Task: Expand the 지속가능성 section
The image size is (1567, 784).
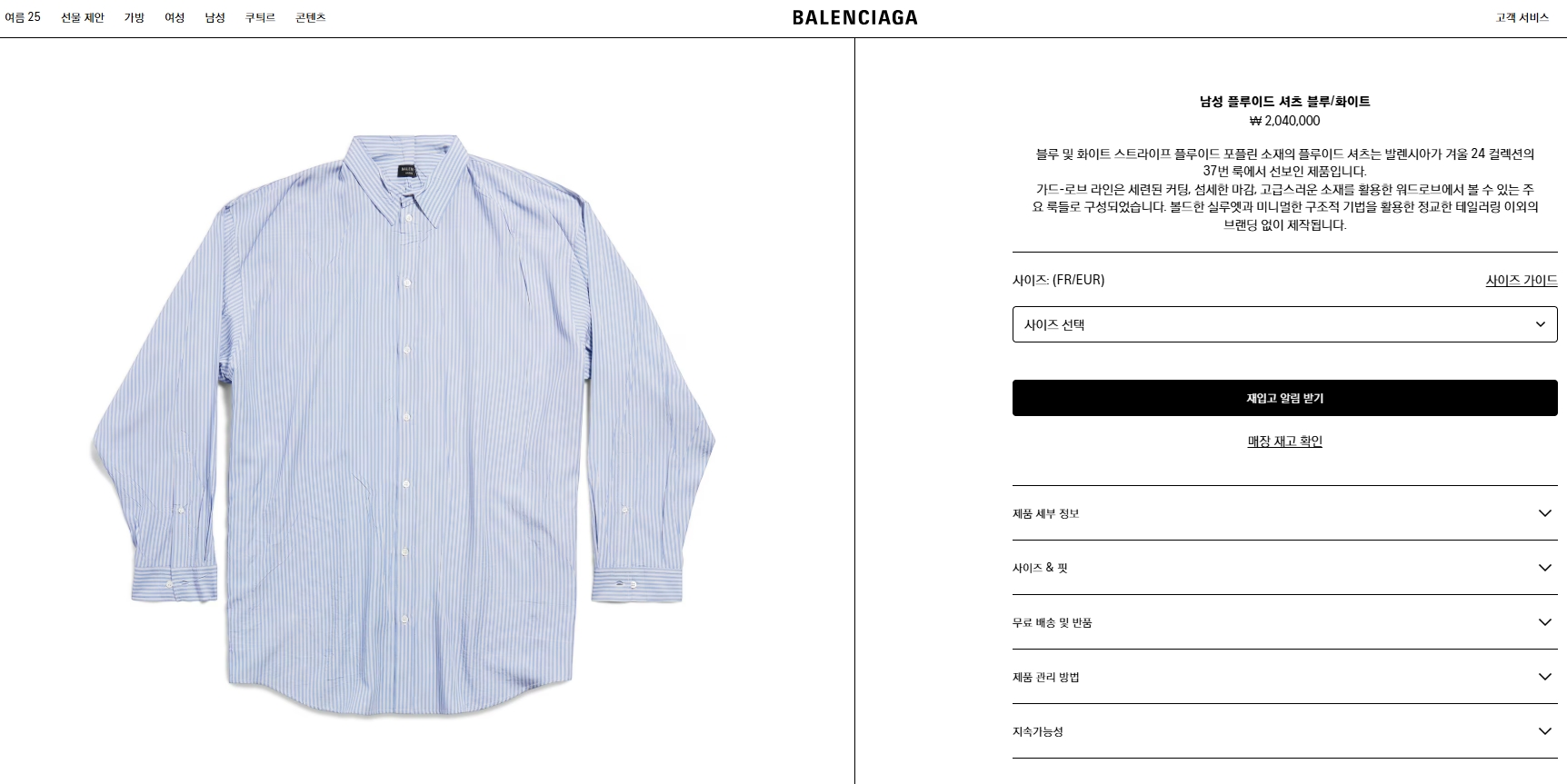Action: coord(1284,731)
